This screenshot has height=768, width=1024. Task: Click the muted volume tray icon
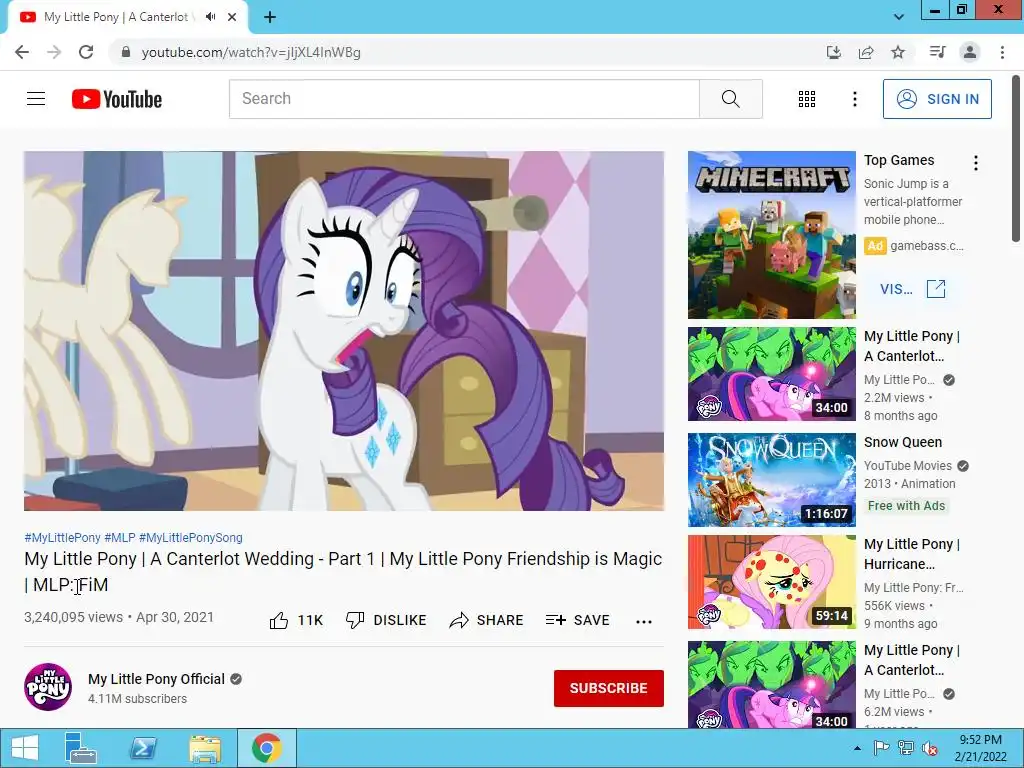pos(930,748)
